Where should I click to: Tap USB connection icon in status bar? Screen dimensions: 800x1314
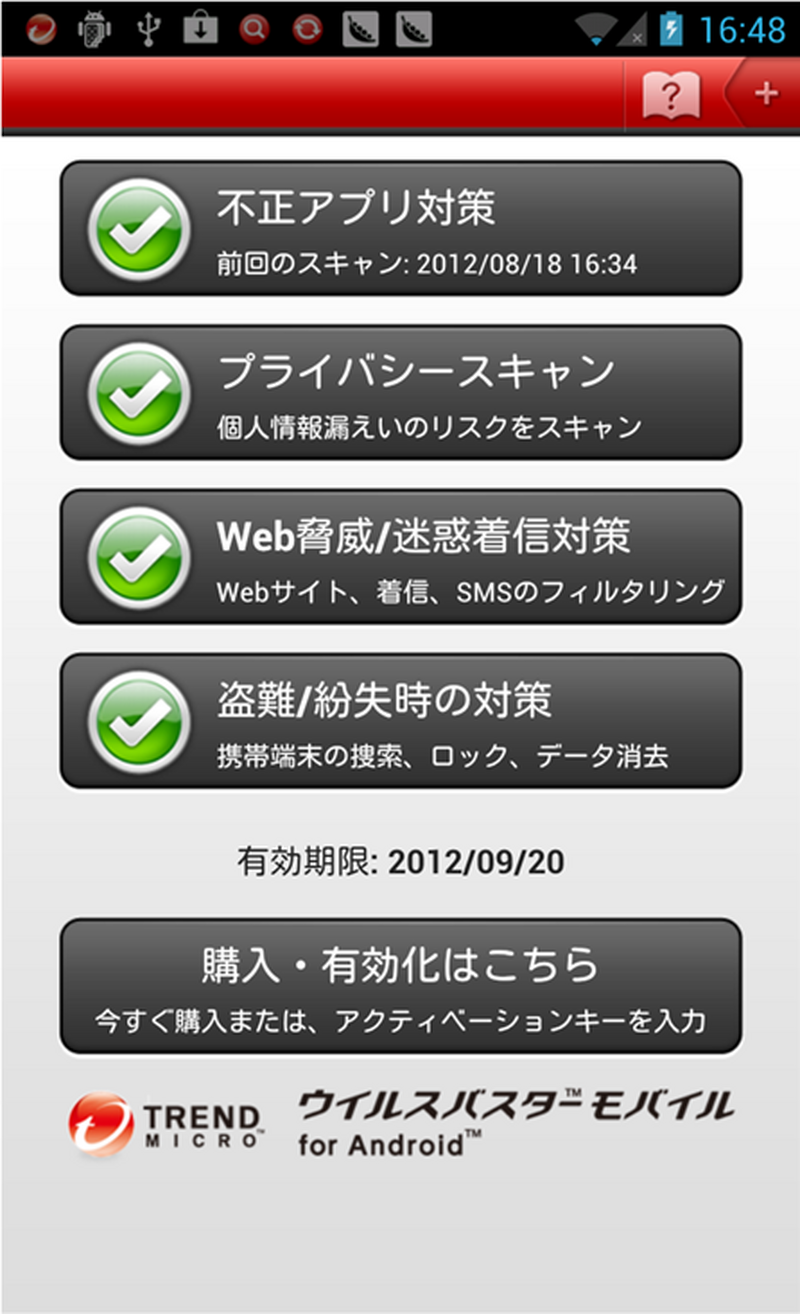[149, 28]
